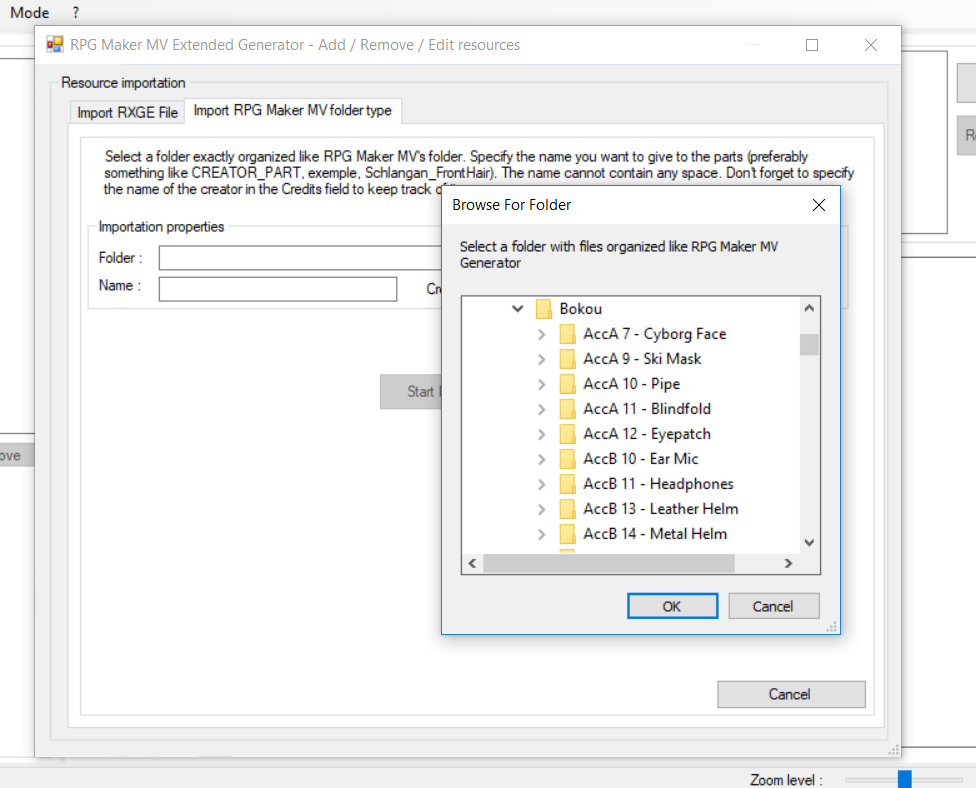Image resolution: width=976 pixels, height=788 pixels.
Task: Select the AccB 10 - Ear Mic folder
Action: click(x=641, y=459)
